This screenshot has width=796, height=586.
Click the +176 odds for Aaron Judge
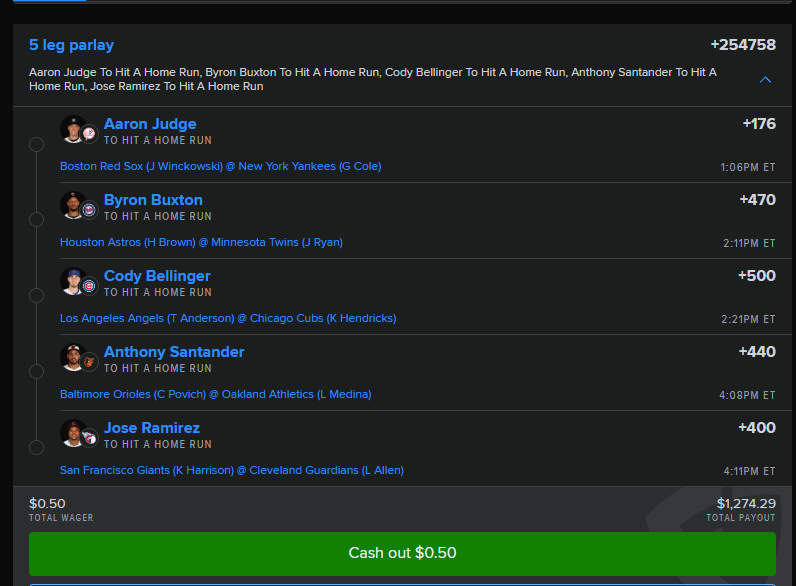pyautogui.click(x=759, y=124)
